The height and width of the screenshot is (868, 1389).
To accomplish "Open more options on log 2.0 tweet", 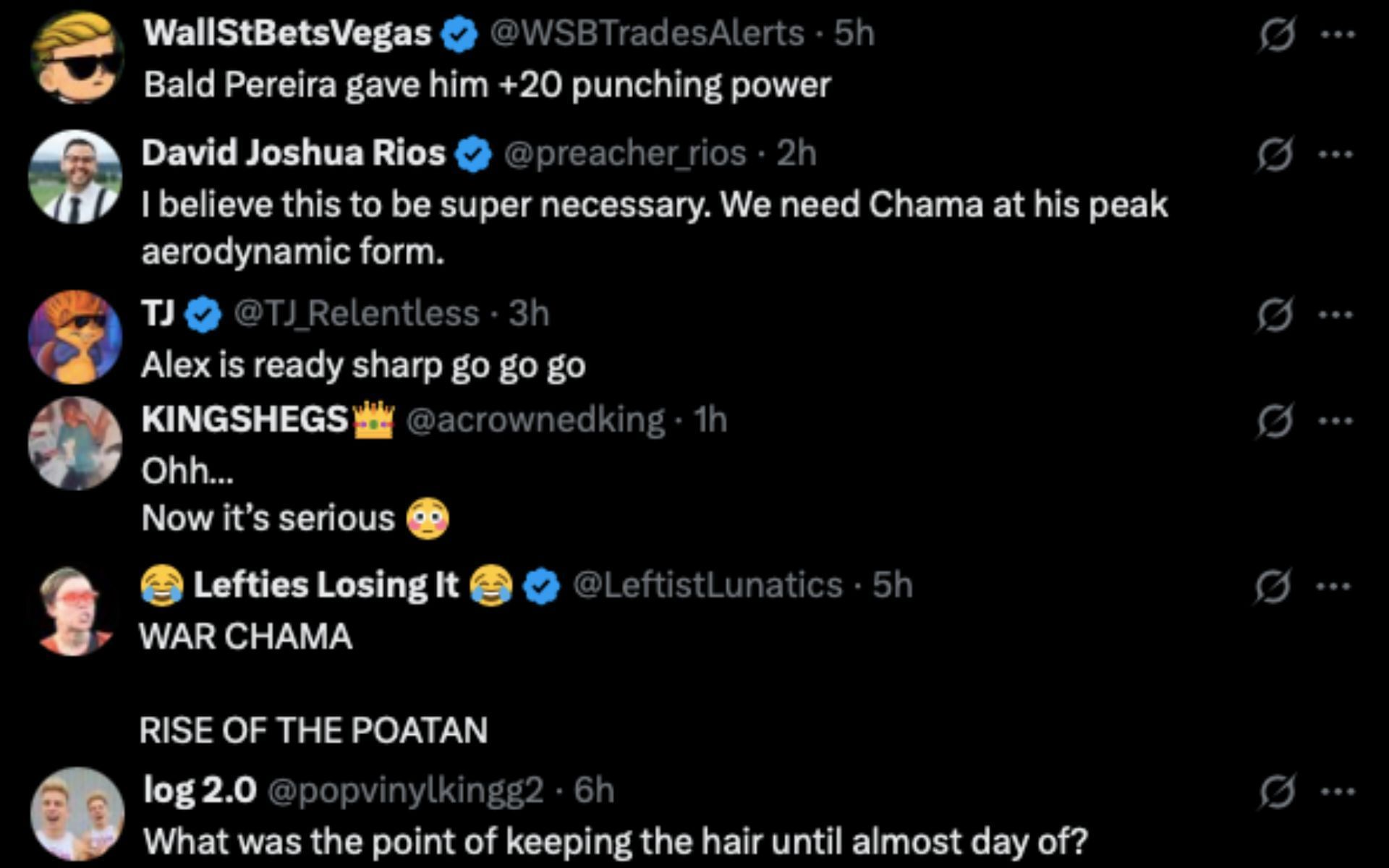I will 1337,792.
